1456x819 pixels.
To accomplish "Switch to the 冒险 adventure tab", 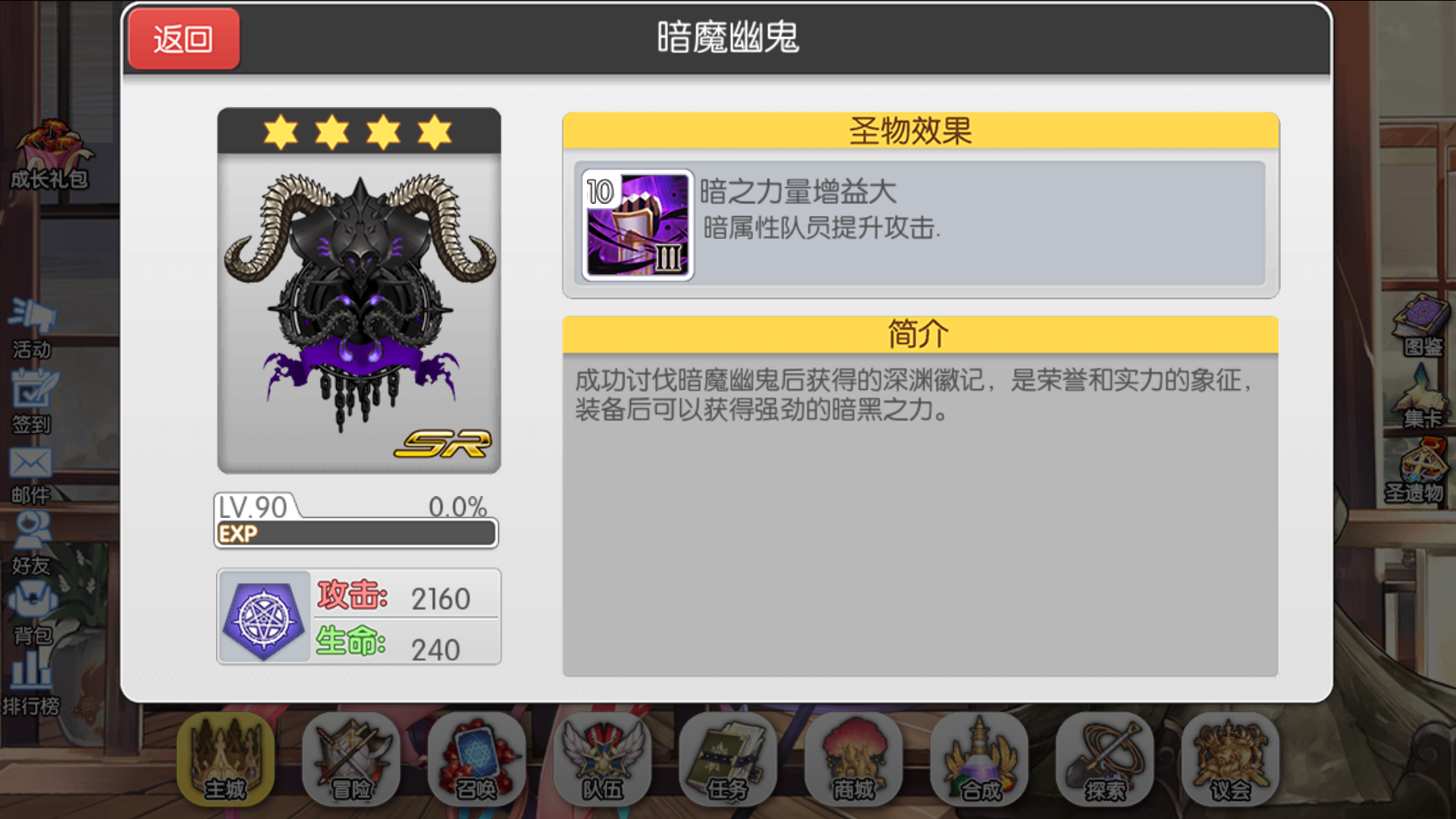I will click(351, 758).
